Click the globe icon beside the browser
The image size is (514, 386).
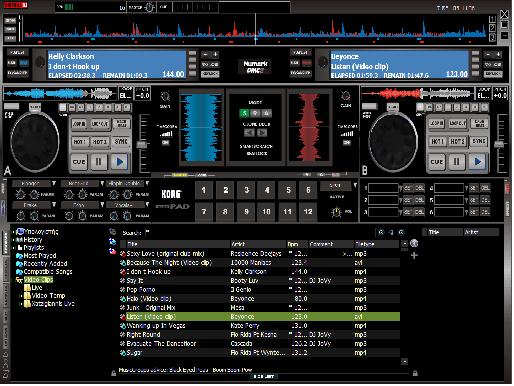tap(414, 243)
